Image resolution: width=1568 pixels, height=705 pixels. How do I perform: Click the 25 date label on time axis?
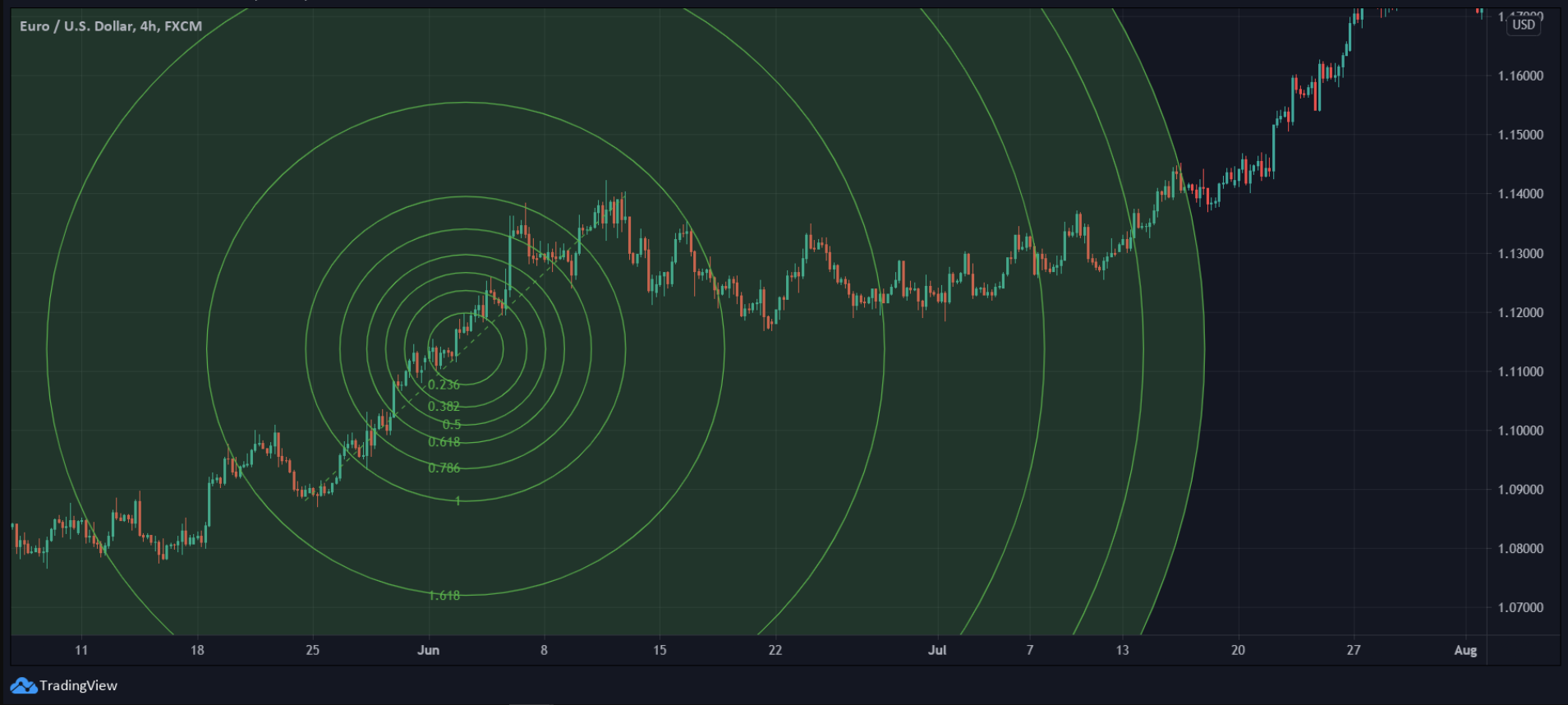312,650
